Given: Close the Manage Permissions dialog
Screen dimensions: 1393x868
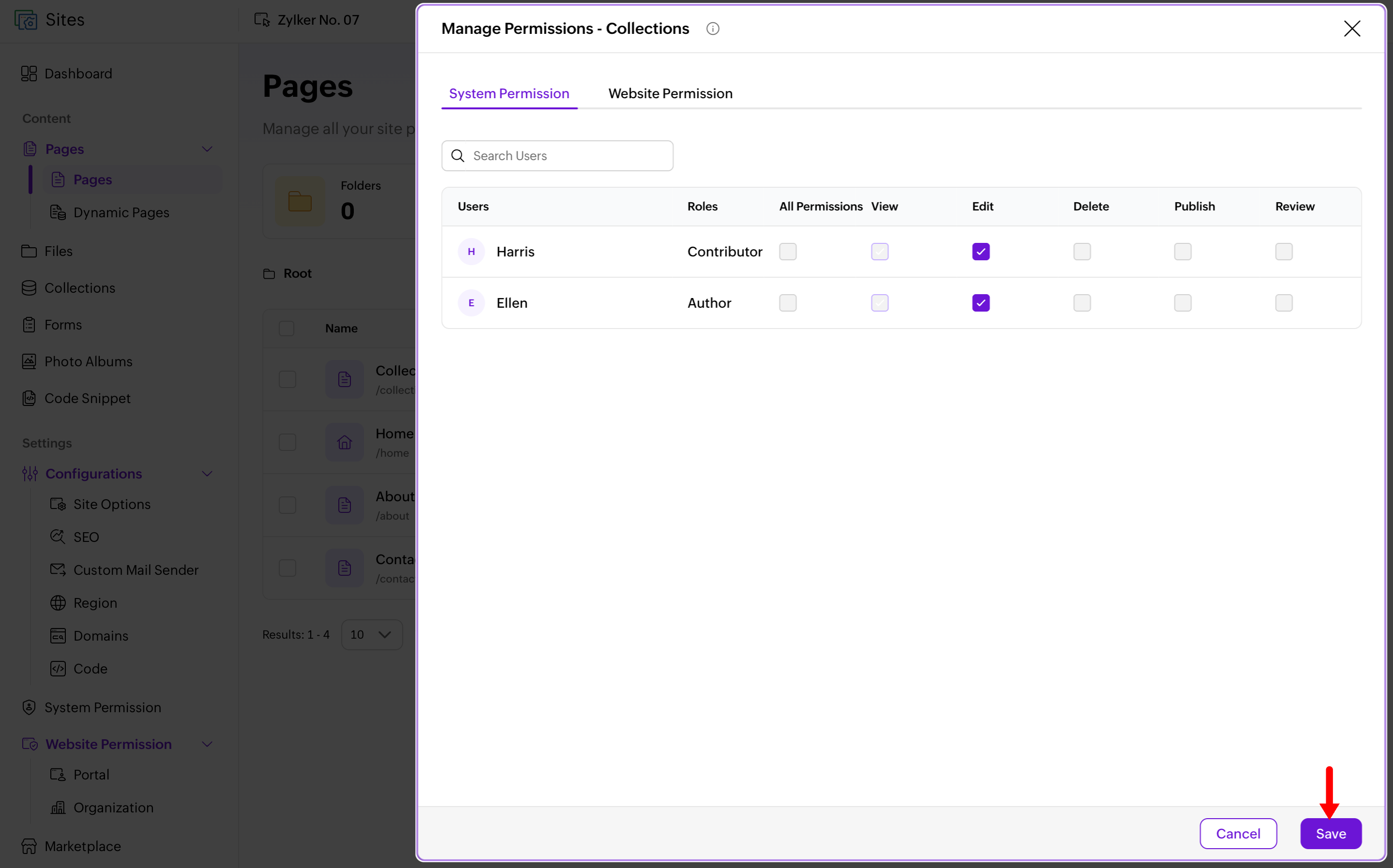Looking at the screenshot, I should tap(1352, 29).
